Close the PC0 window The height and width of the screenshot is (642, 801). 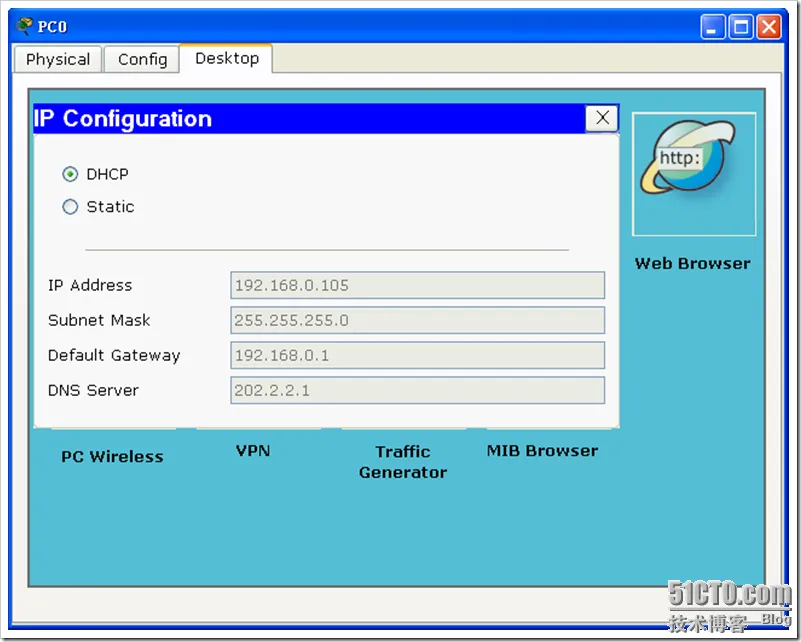(x=769, y=27)
